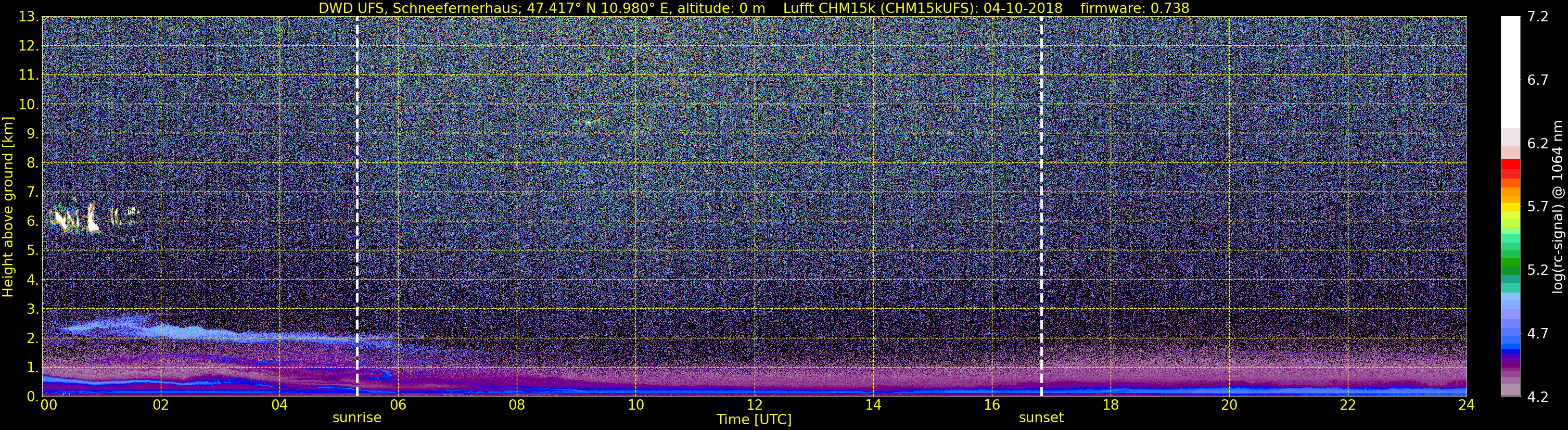Click the height tick label '13.'
Screen dimensions: 1568x430
point(29,17)
